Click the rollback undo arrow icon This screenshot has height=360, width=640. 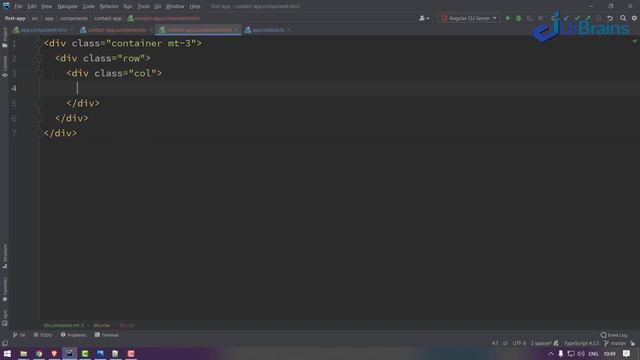610,18
